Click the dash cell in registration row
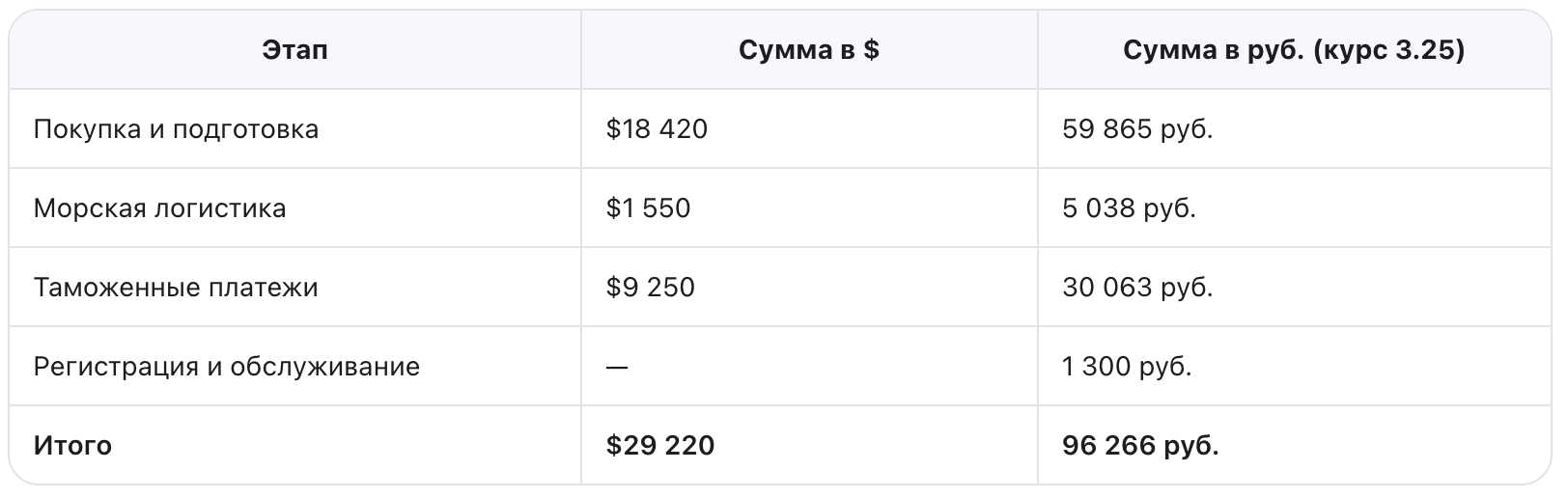Viewport: 1568px width, 498px height. [x=617, y=368]
